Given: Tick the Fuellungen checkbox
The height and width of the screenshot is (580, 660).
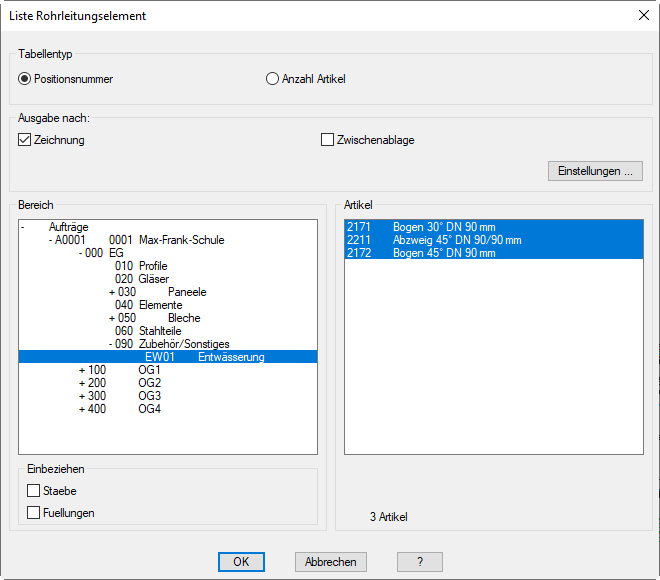Looking at the screenshot, I should [x=34, y=513].
